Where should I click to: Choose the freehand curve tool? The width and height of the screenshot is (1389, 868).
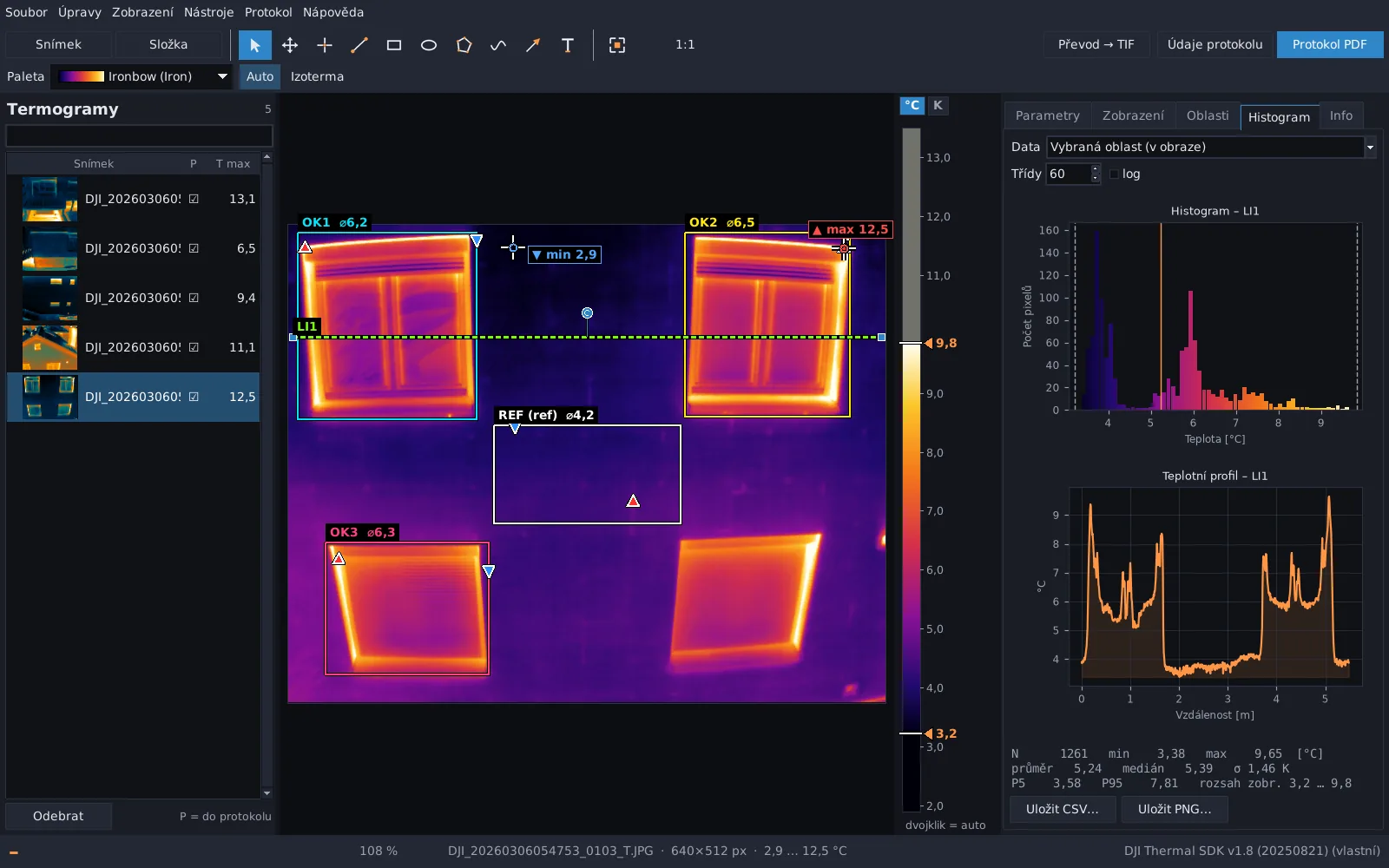(498, 45)
